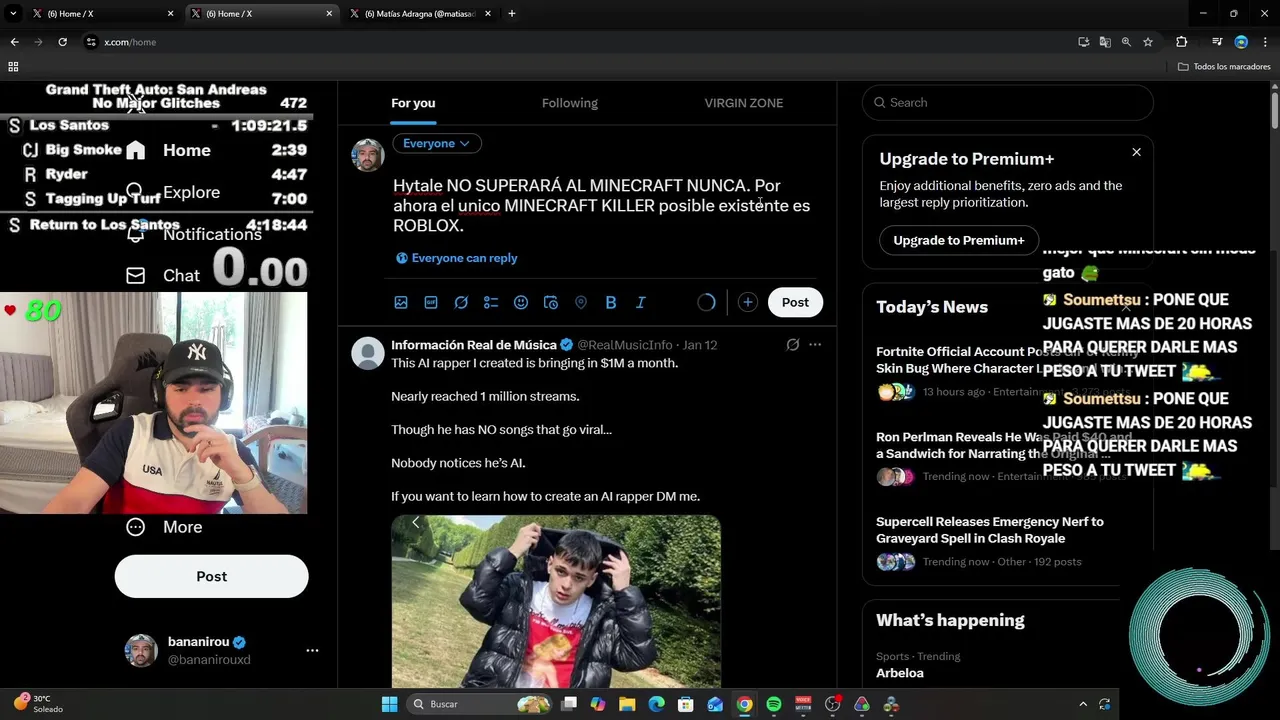
Task: Open OBS Studio from the taskbar
Action: (832, 704)
